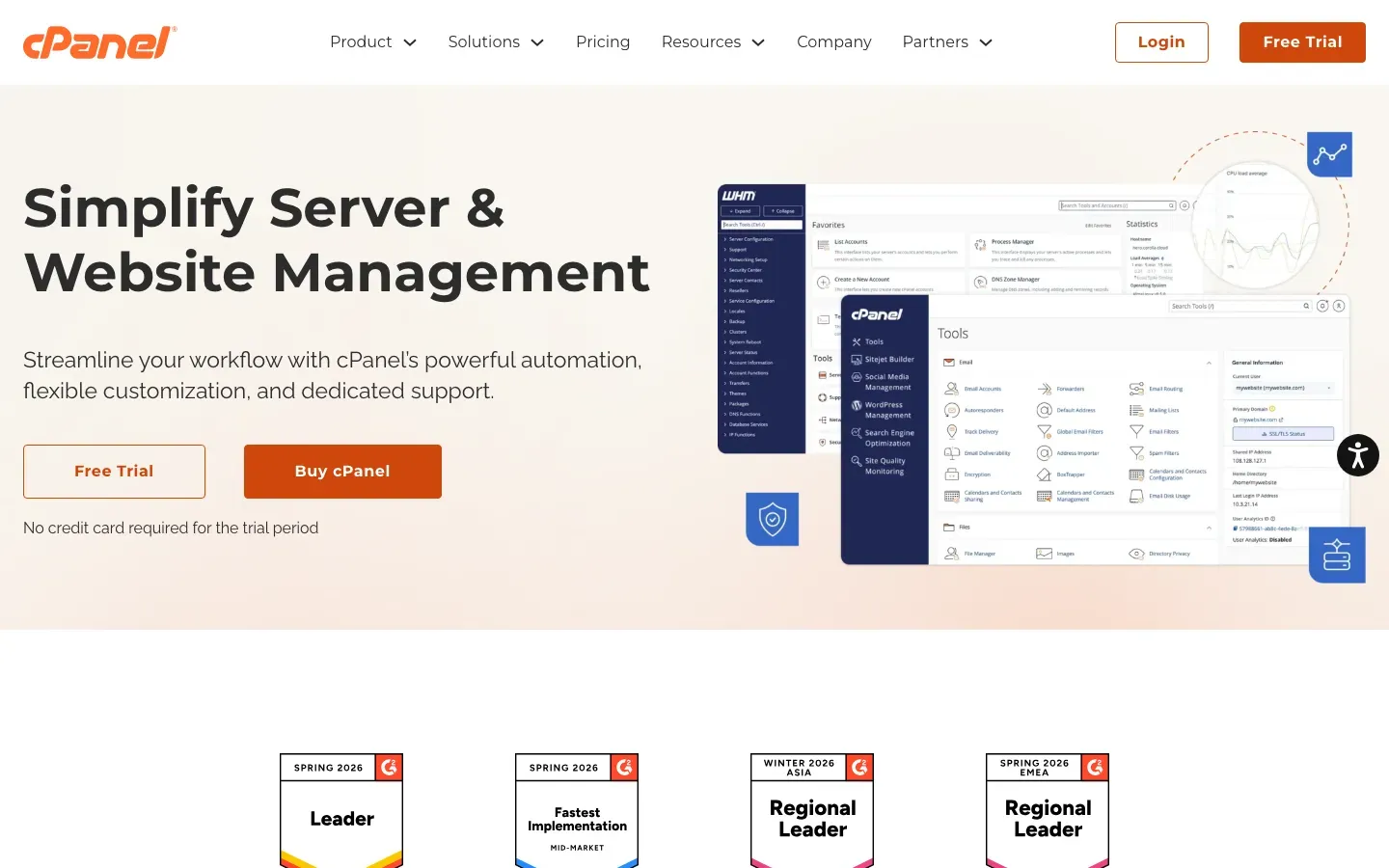Screen dimensions: 1389x868
Task: Open the Fastest Implementation Mid-Market badge
Action: pyautogui.click(x=577, y=810)
